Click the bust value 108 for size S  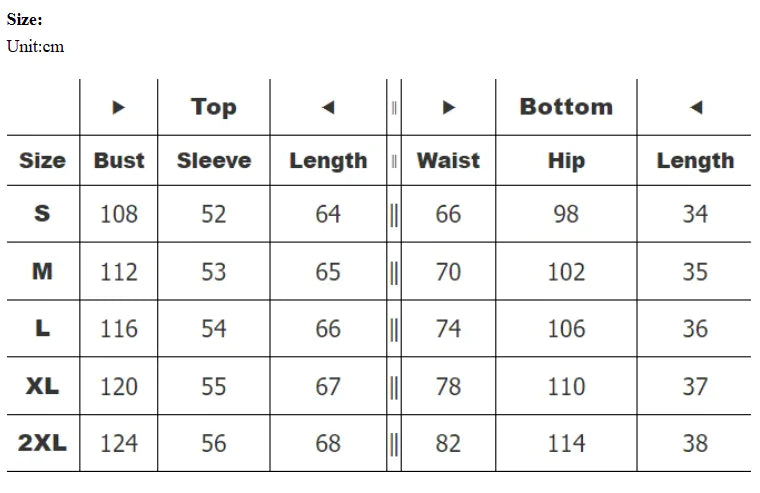tap(119, 214)
